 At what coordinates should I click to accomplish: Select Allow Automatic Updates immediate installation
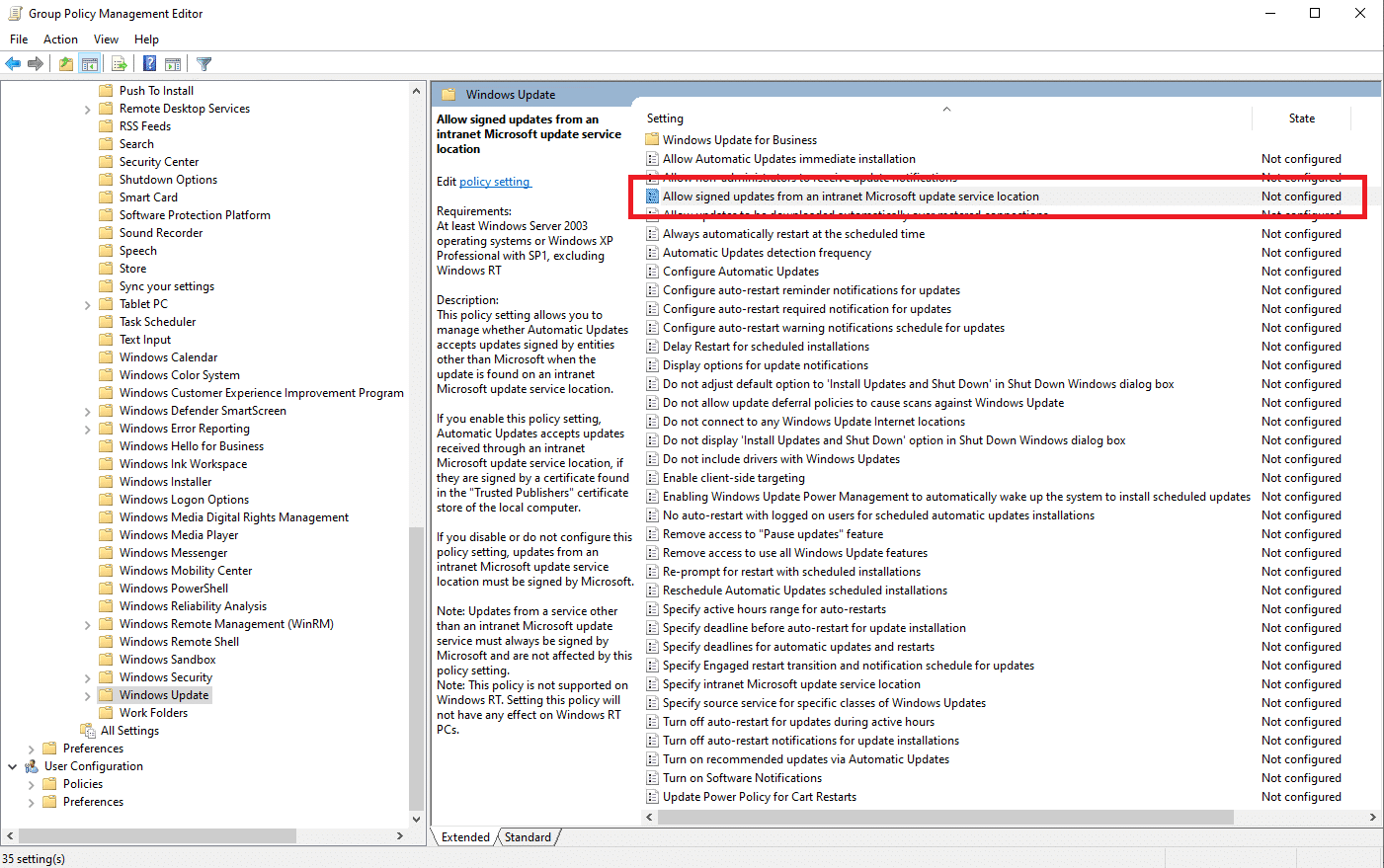[x=789, y=159]
